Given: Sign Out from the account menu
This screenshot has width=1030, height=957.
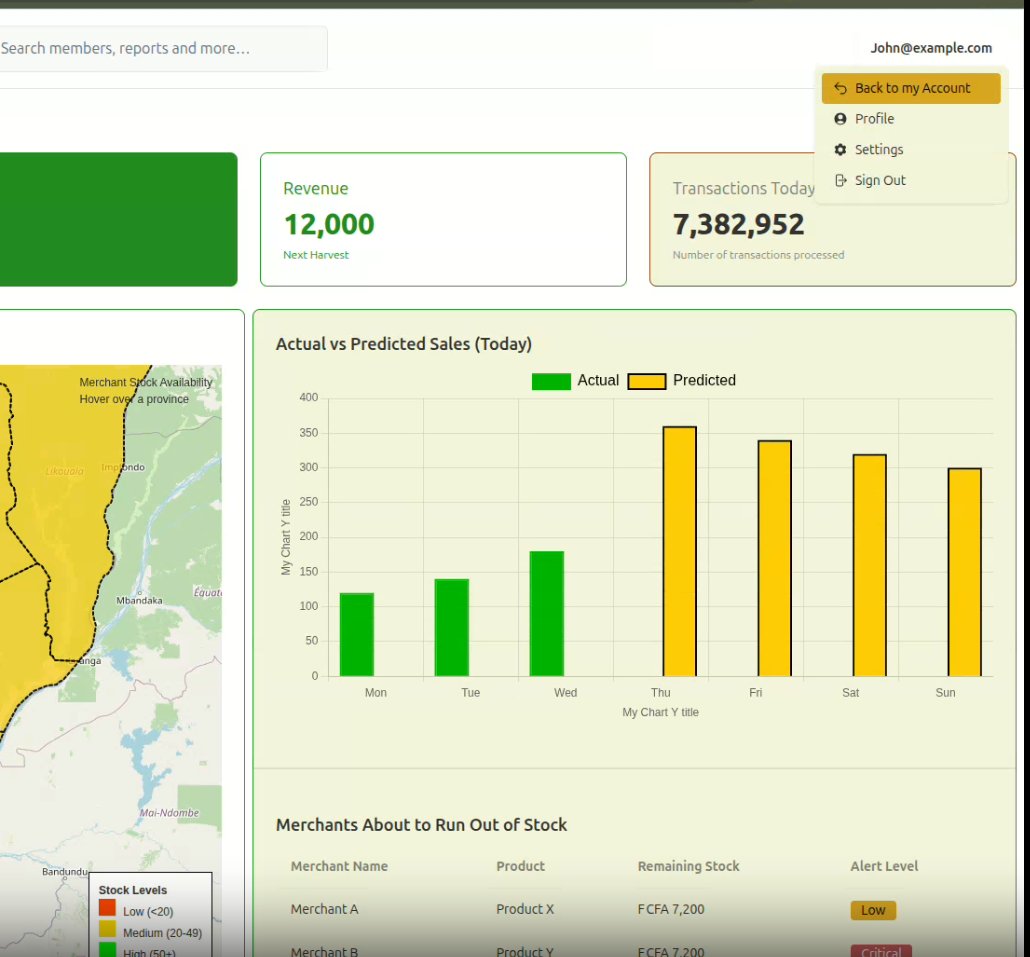Looking at the screenshot, I should (910, 180).
